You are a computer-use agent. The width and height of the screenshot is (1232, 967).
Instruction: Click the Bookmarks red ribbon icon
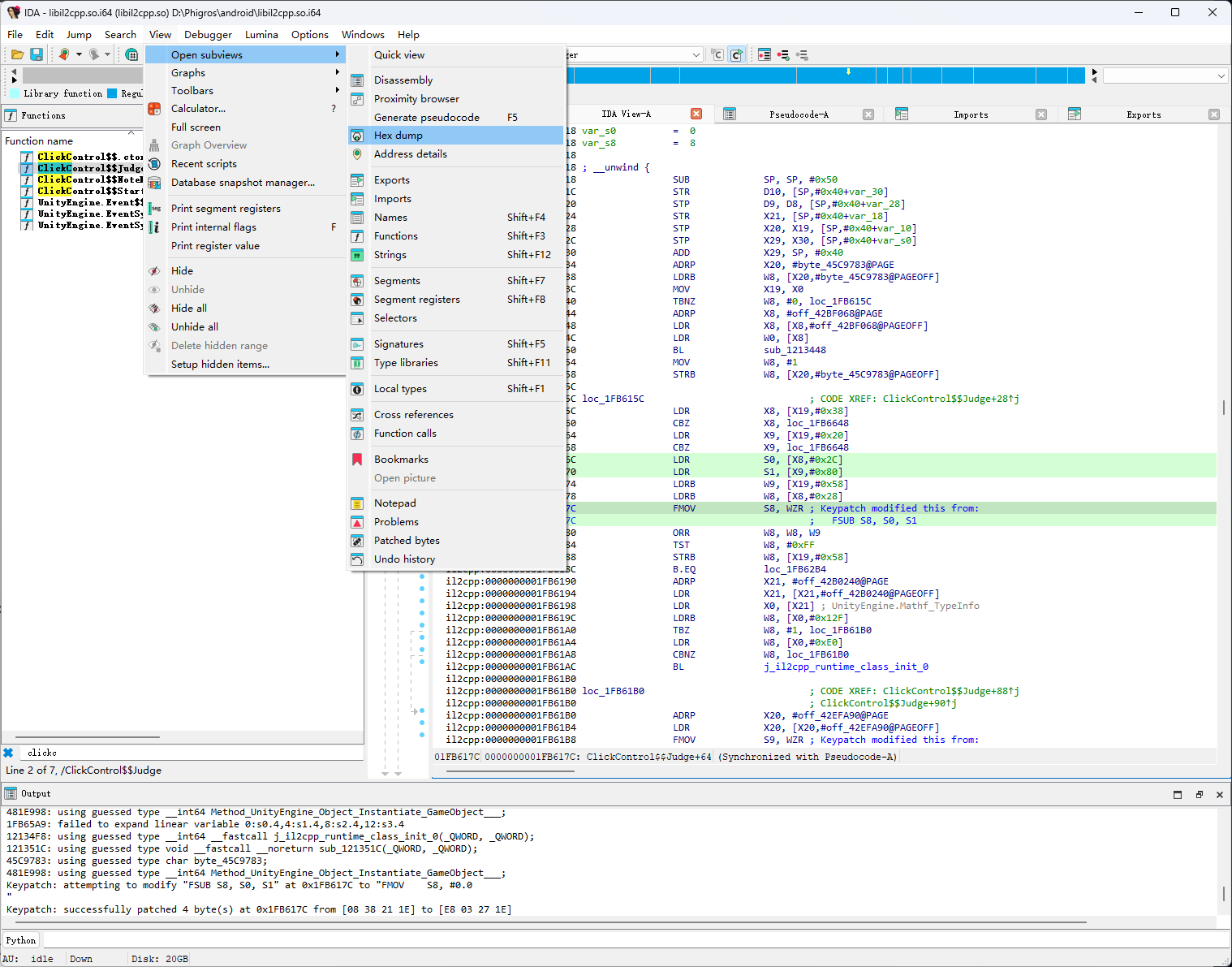pos(357,460)
